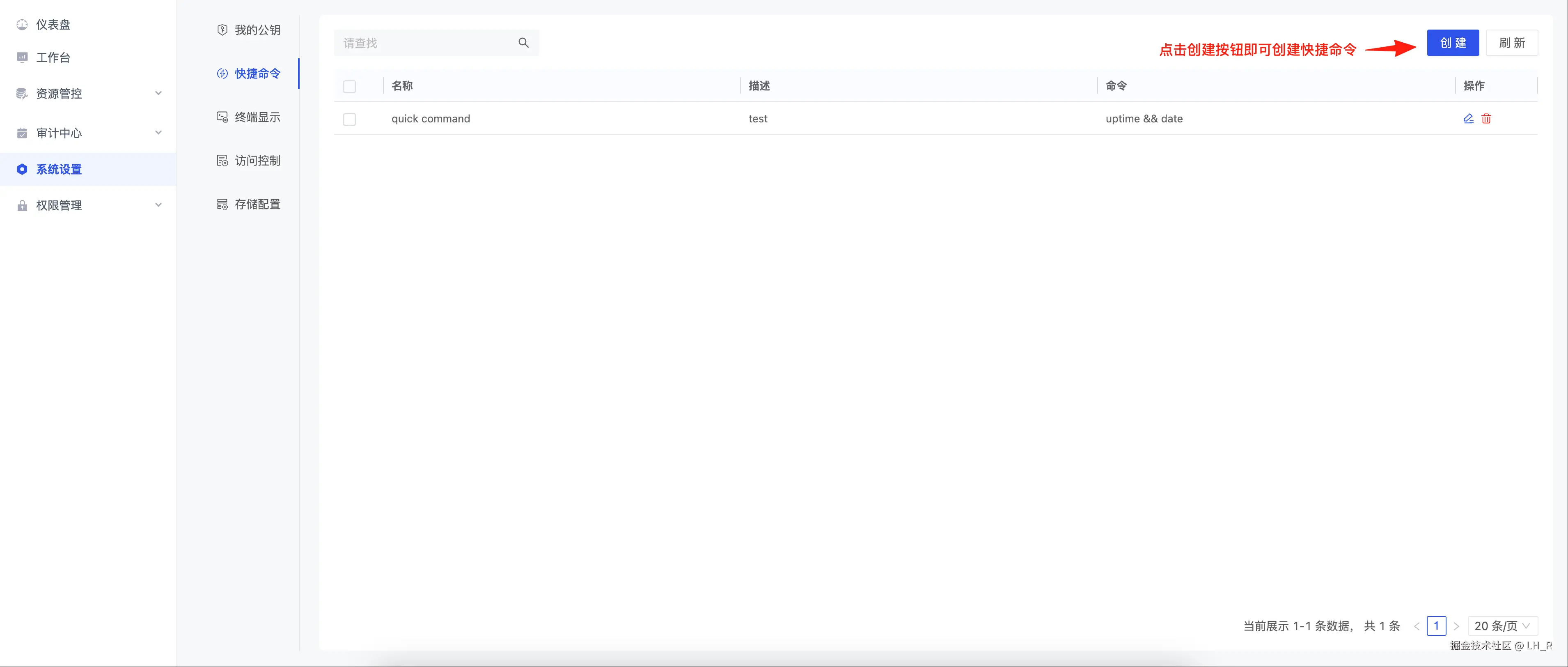
Task: Click page number 1 in pagination
Action: pos(1436,626)
